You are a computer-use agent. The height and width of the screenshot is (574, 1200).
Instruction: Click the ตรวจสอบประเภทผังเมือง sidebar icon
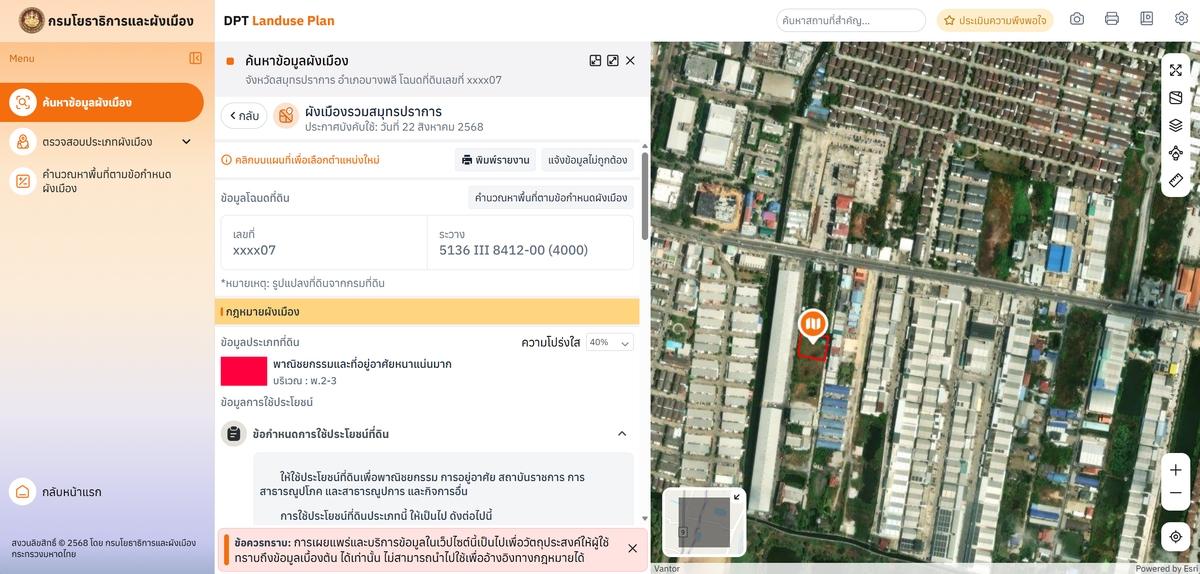[x=22, y=142]
